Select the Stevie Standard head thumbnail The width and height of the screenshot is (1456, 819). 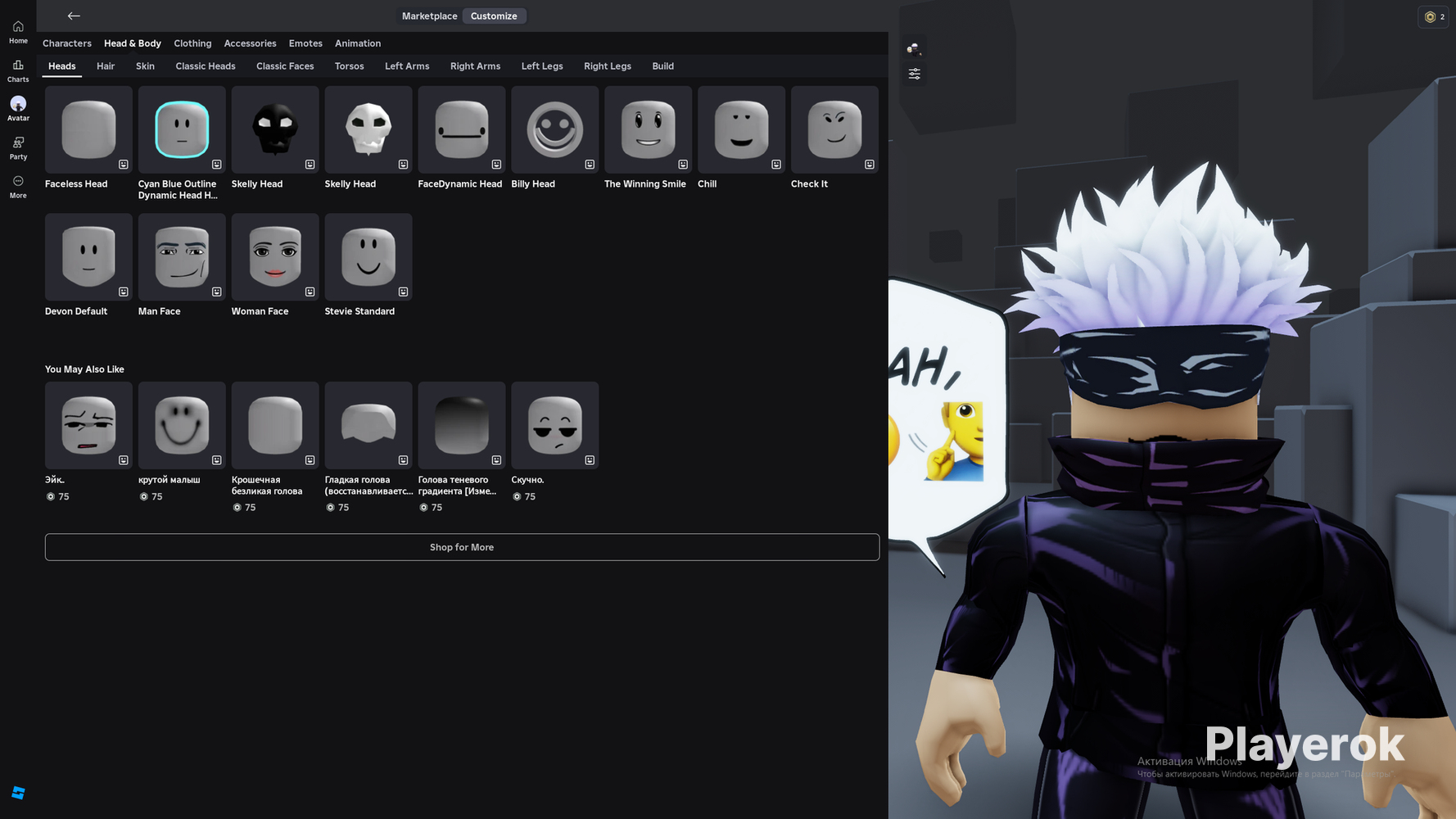(369, 257)
